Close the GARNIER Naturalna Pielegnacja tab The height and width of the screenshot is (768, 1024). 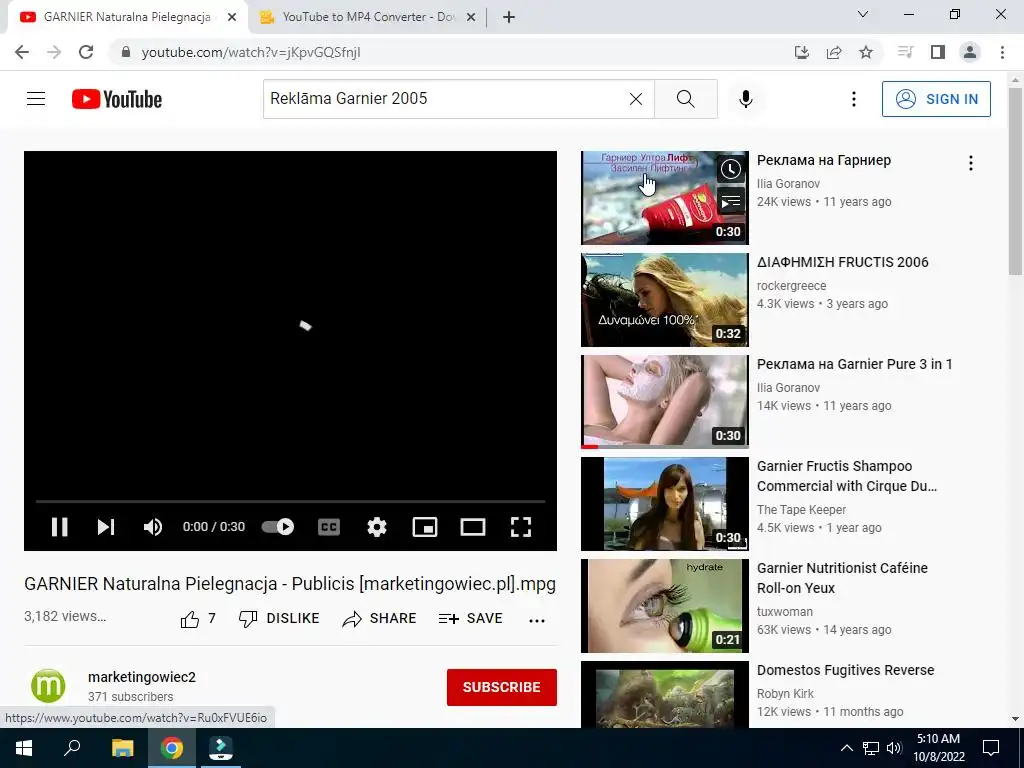pyautogui.click(x=232, y=18)
